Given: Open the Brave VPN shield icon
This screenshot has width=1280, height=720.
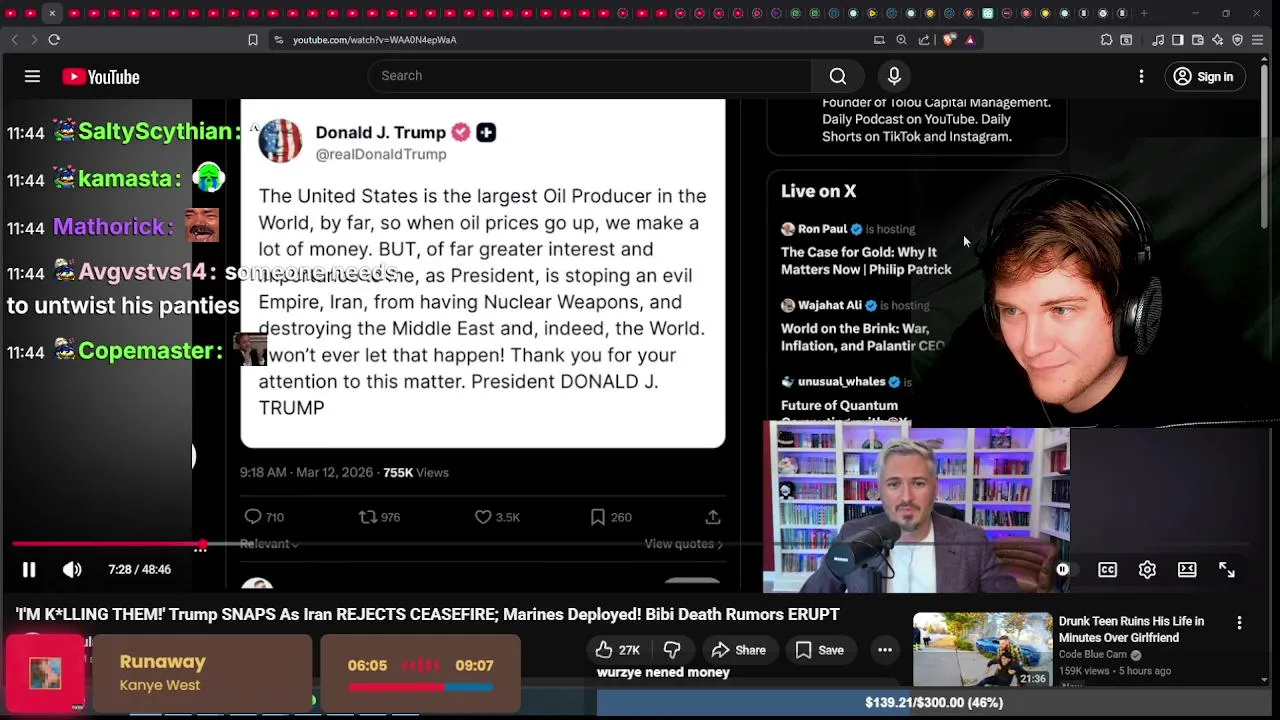Looking at the screenshot, I should pos(1237,40).
